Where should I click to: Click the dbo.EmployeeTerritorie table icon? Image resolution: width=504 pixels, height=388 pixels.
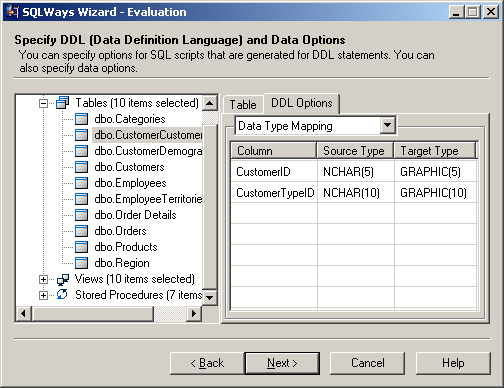(x=81, y=199)
